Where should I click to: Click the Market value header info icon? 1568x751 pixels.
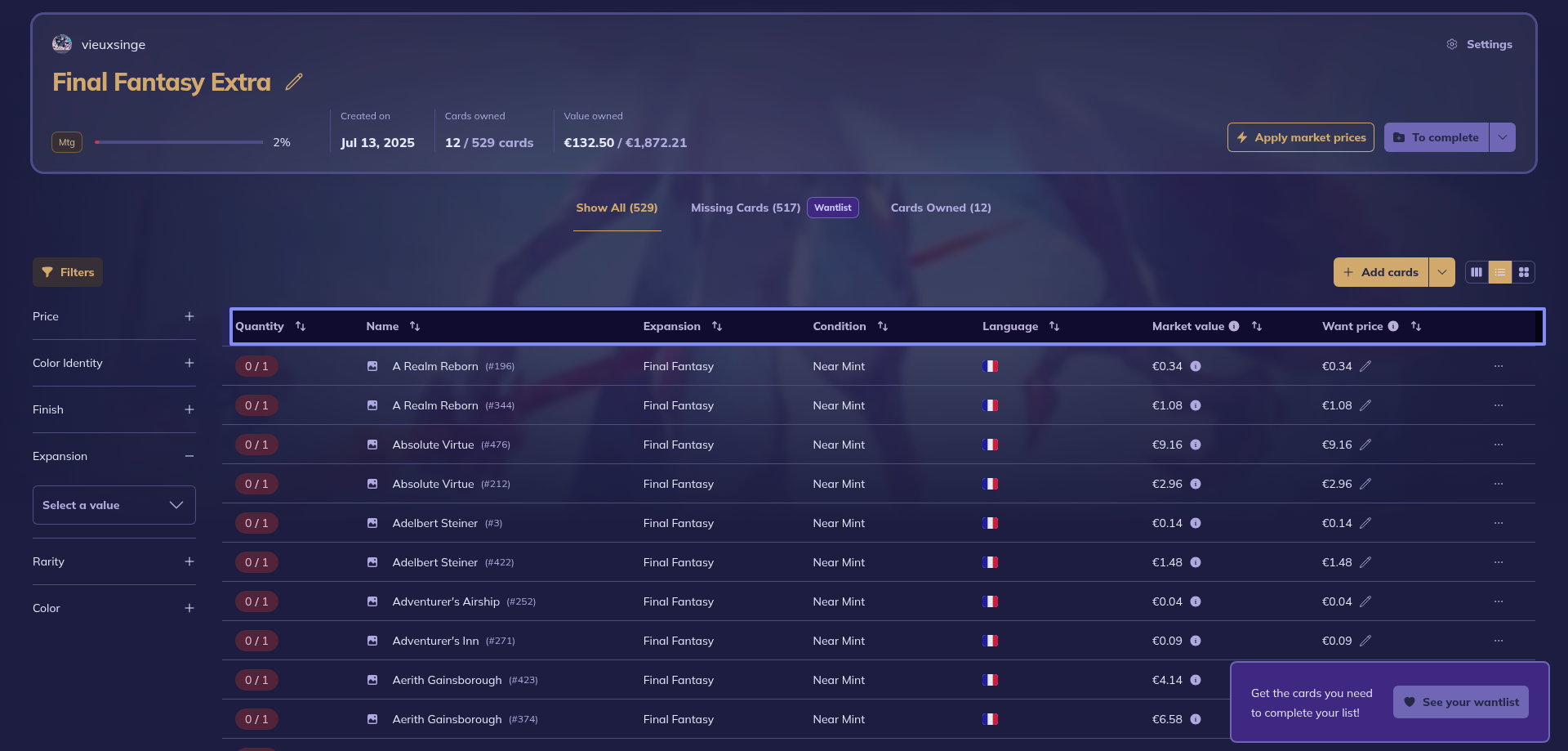(x=1234, y=326)
